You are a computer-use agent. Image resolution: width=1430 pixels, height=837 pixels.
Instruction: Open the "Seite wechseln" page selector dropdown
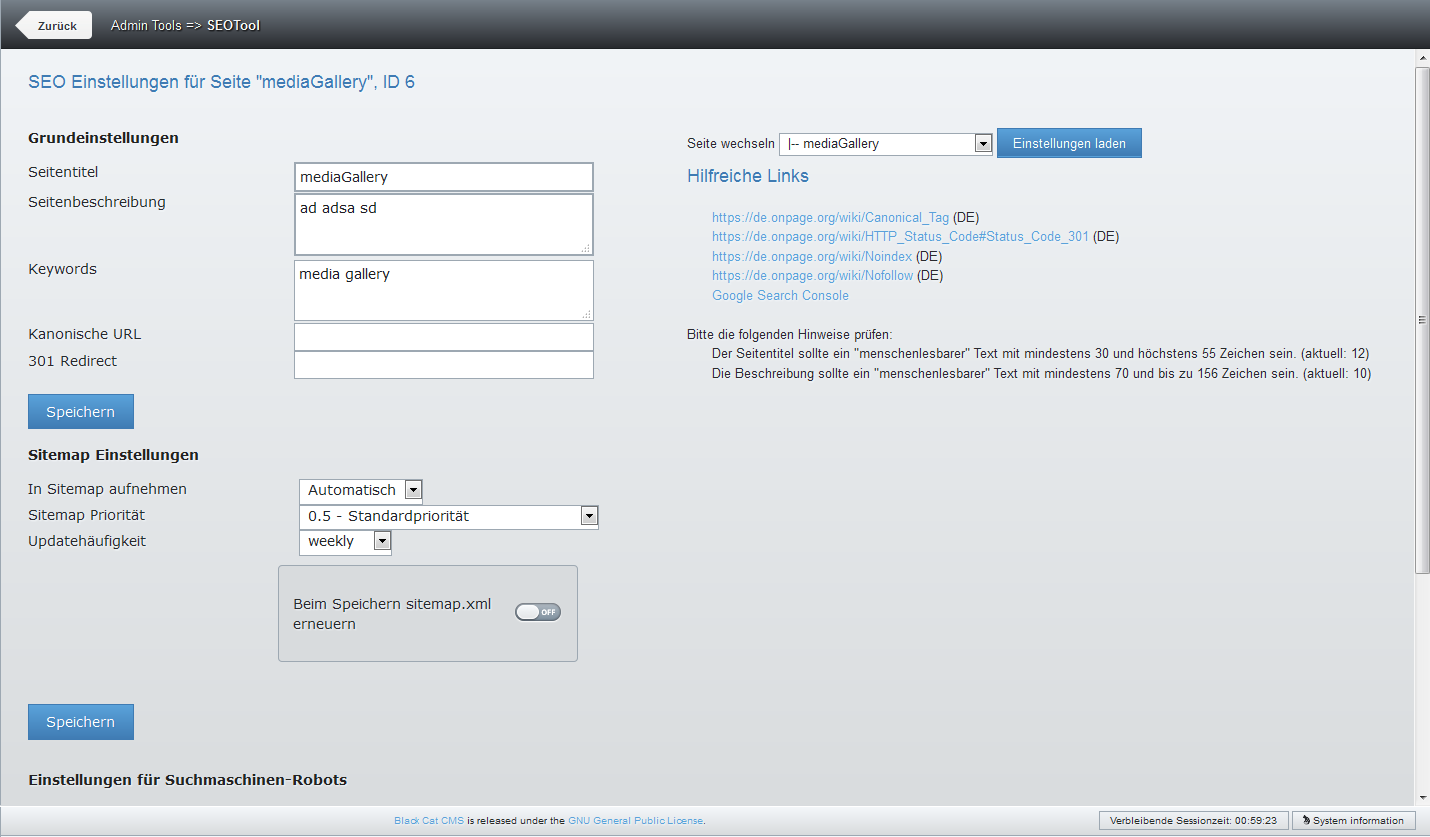coord(981,143)
